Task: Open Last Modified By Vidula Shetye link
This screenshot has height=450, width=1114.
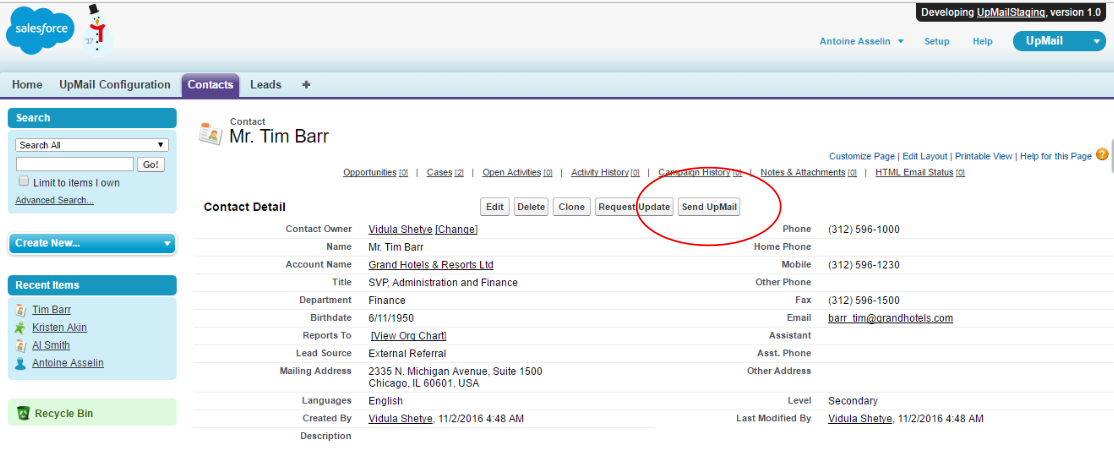Action: click(860, 419)
